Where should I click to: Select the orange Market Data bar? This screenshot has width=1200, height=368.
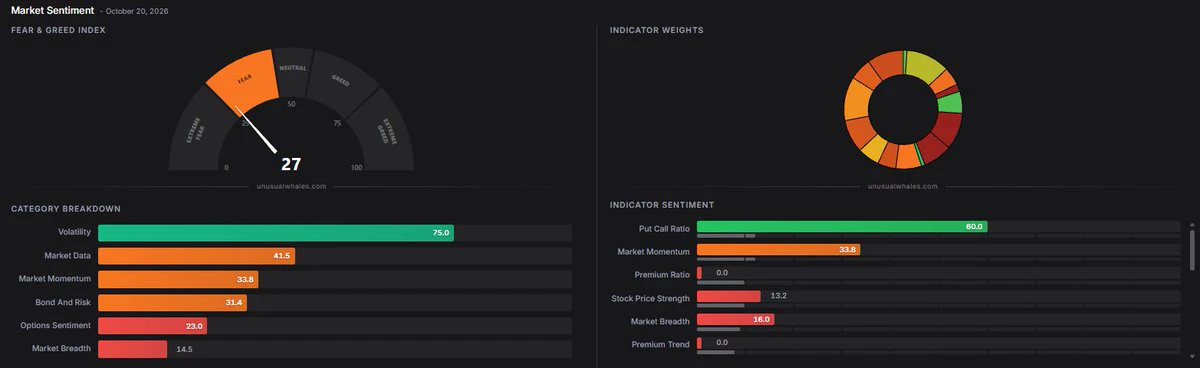click(196, 256)
